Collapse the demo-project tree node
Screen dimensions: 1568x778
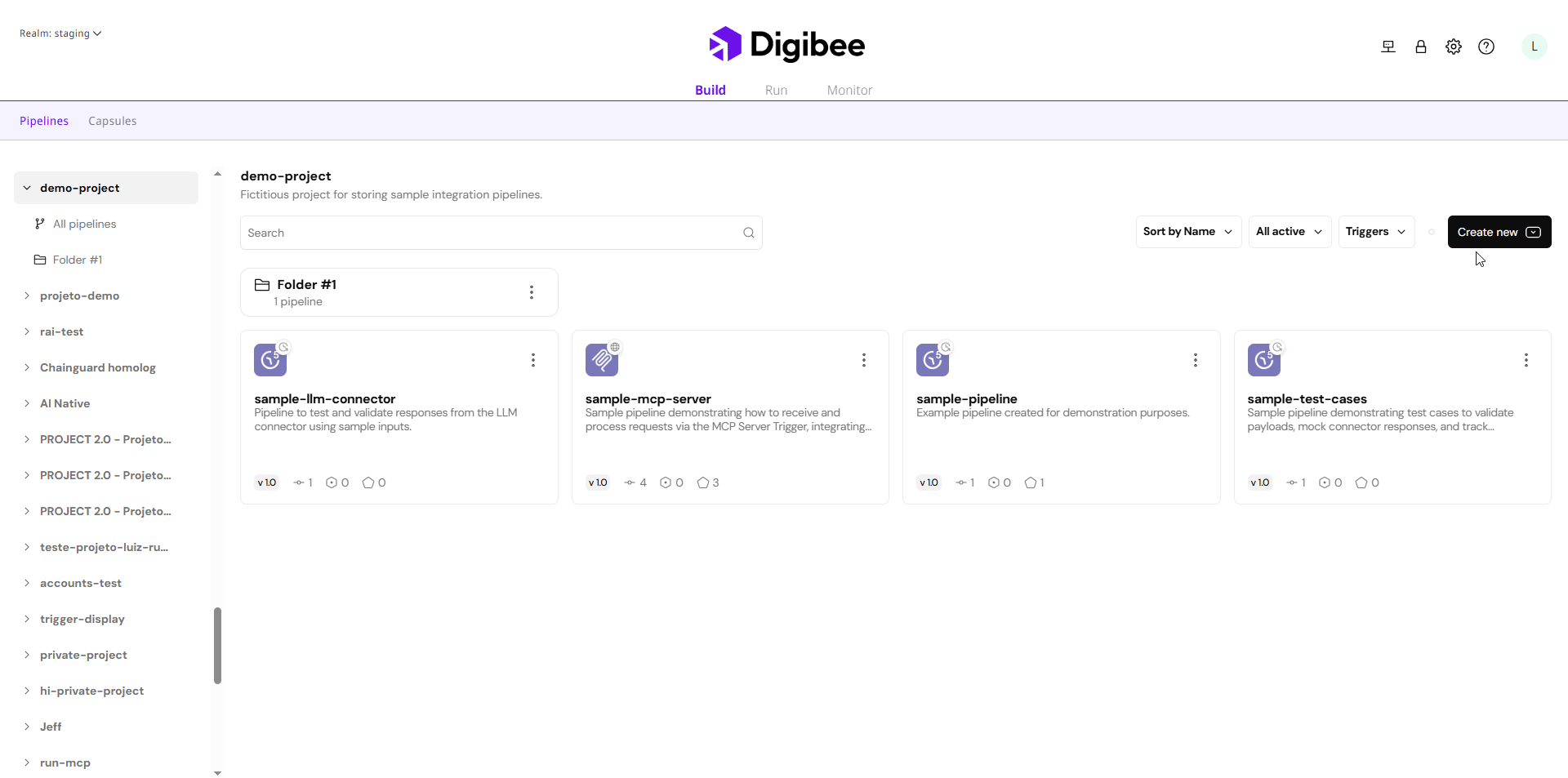click(x=27, y=188)
